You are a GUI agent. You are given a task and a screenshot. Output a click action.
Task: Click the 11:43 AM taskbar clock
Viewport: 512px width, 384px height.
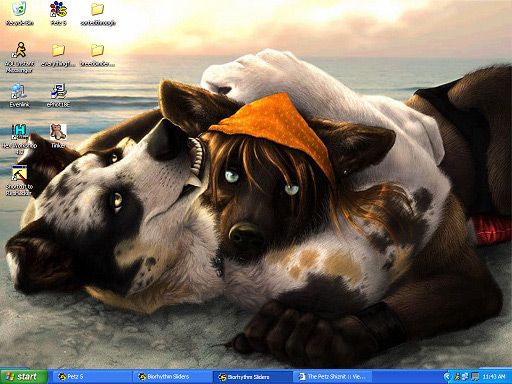(x=494, y=377)
